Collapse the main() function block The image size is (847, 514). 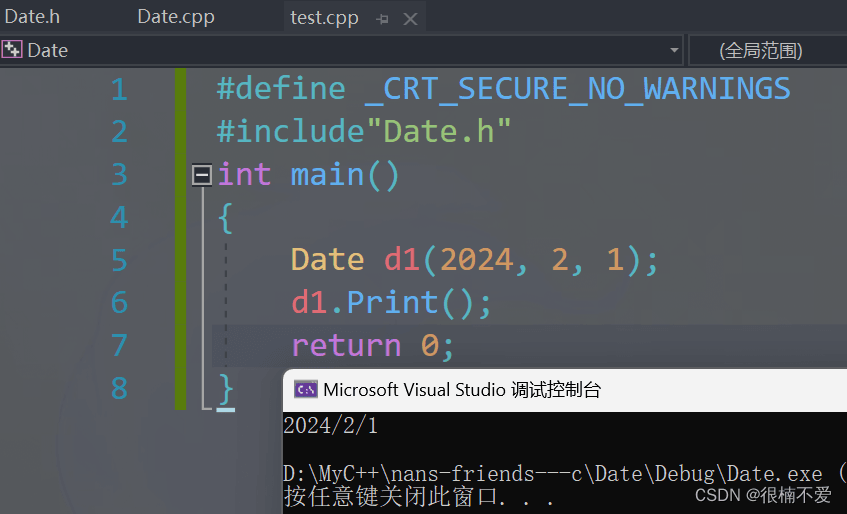pyautogui.click(x=202, y=175)
